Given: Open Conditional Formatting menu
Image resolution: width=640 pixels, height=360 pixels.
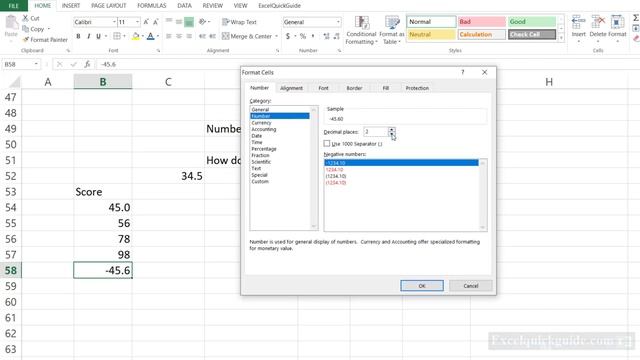Looking at the screenshot, I should tap(361, 30).
